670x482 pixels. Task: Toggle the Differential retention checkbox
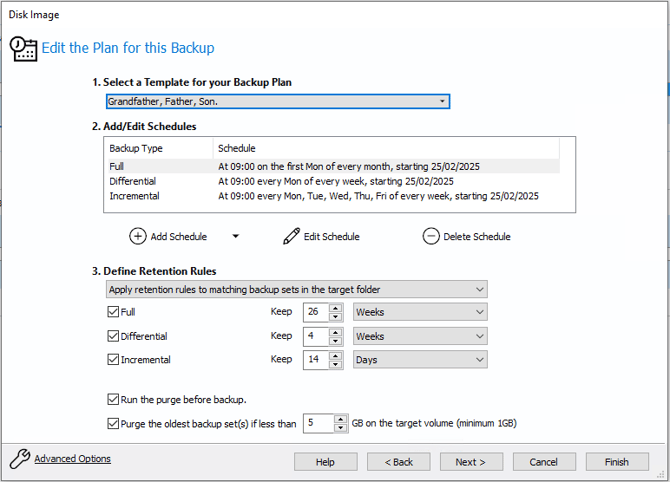pos(112,336)
